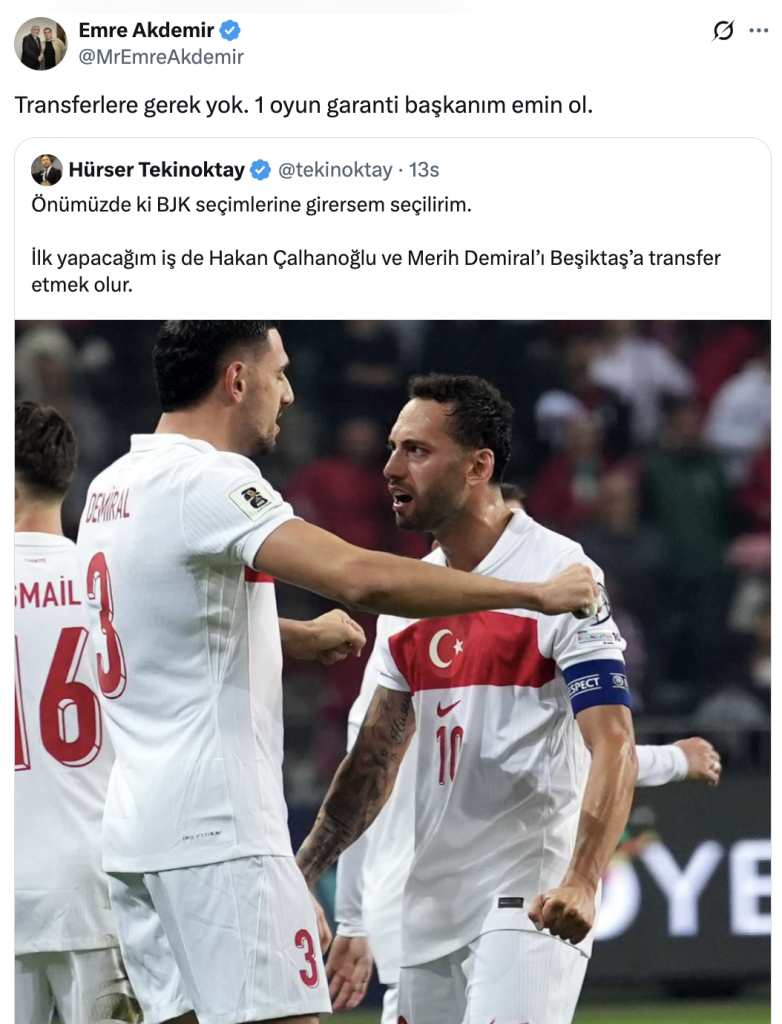Click the DEMİRAL name on the shirt
Viewport: 782px width, 1024px height.
(x=108, y=505)
